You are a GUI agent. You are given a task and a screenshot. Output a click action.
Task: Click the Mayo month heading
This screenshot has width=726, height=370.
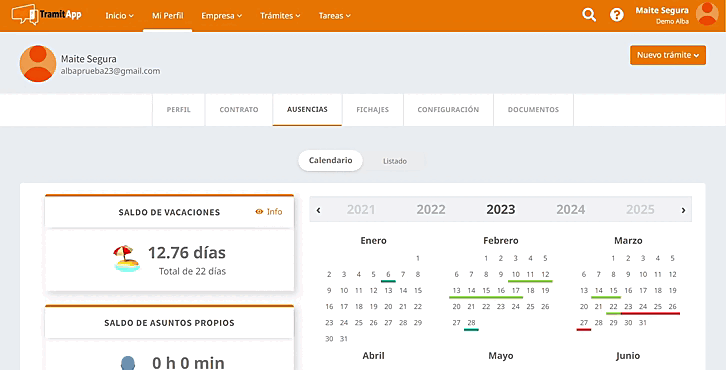[501, 356]
